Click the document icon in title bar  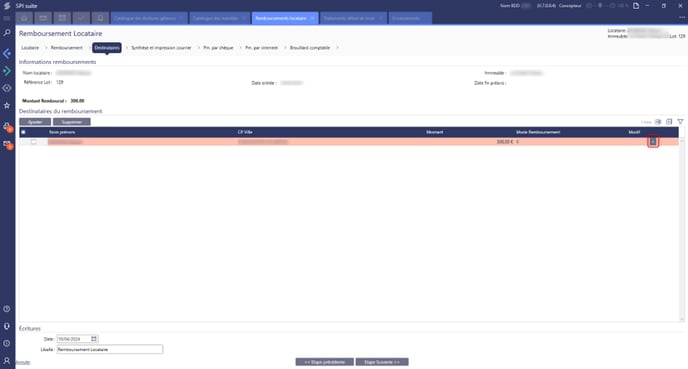[636, 6]
